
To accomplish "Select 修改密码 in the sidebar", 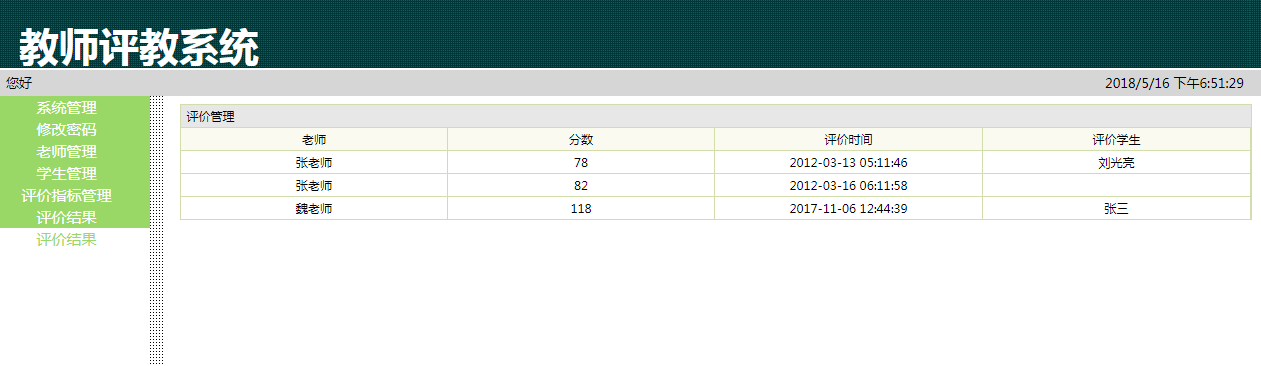I will click(x=66, y=130).
